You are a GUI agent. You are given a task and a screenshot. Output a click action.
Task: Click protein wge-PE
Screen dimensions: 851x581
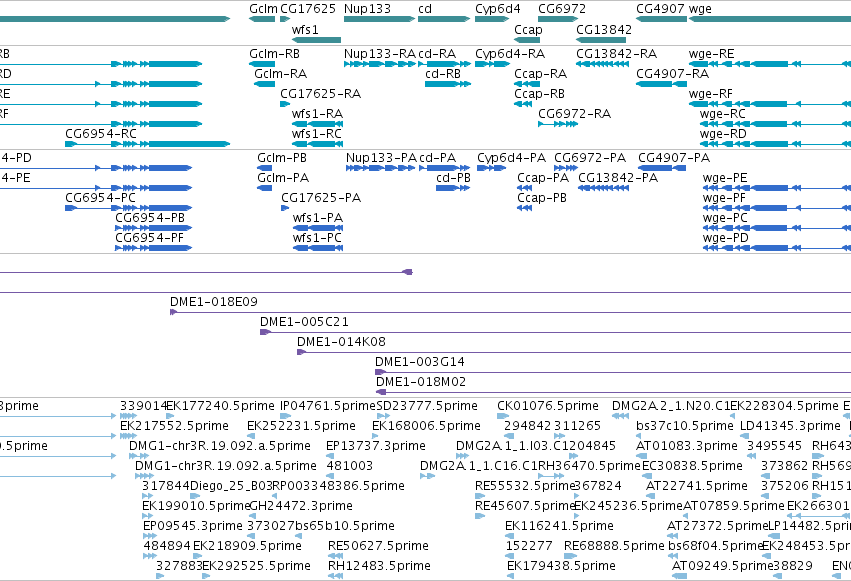pos(725,178)
